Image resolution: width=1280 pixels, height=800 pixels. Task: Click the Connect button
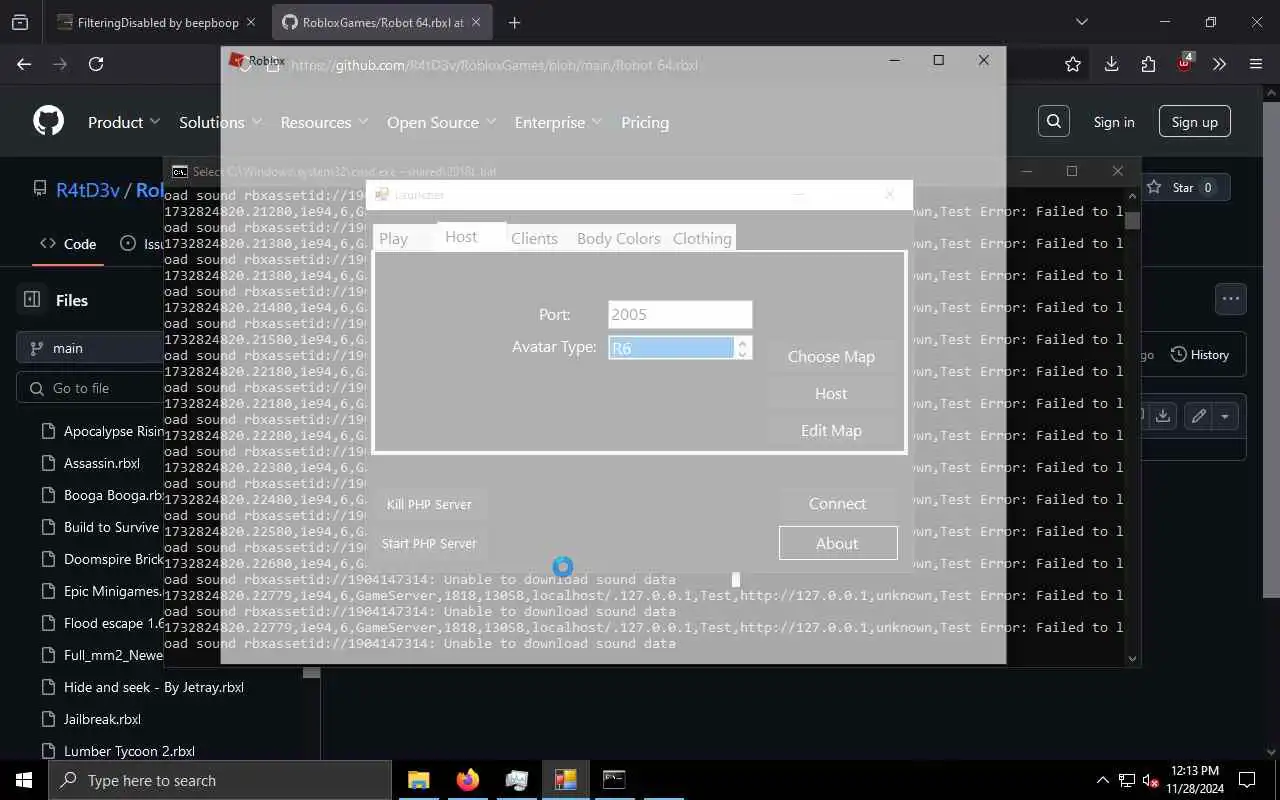838,503
